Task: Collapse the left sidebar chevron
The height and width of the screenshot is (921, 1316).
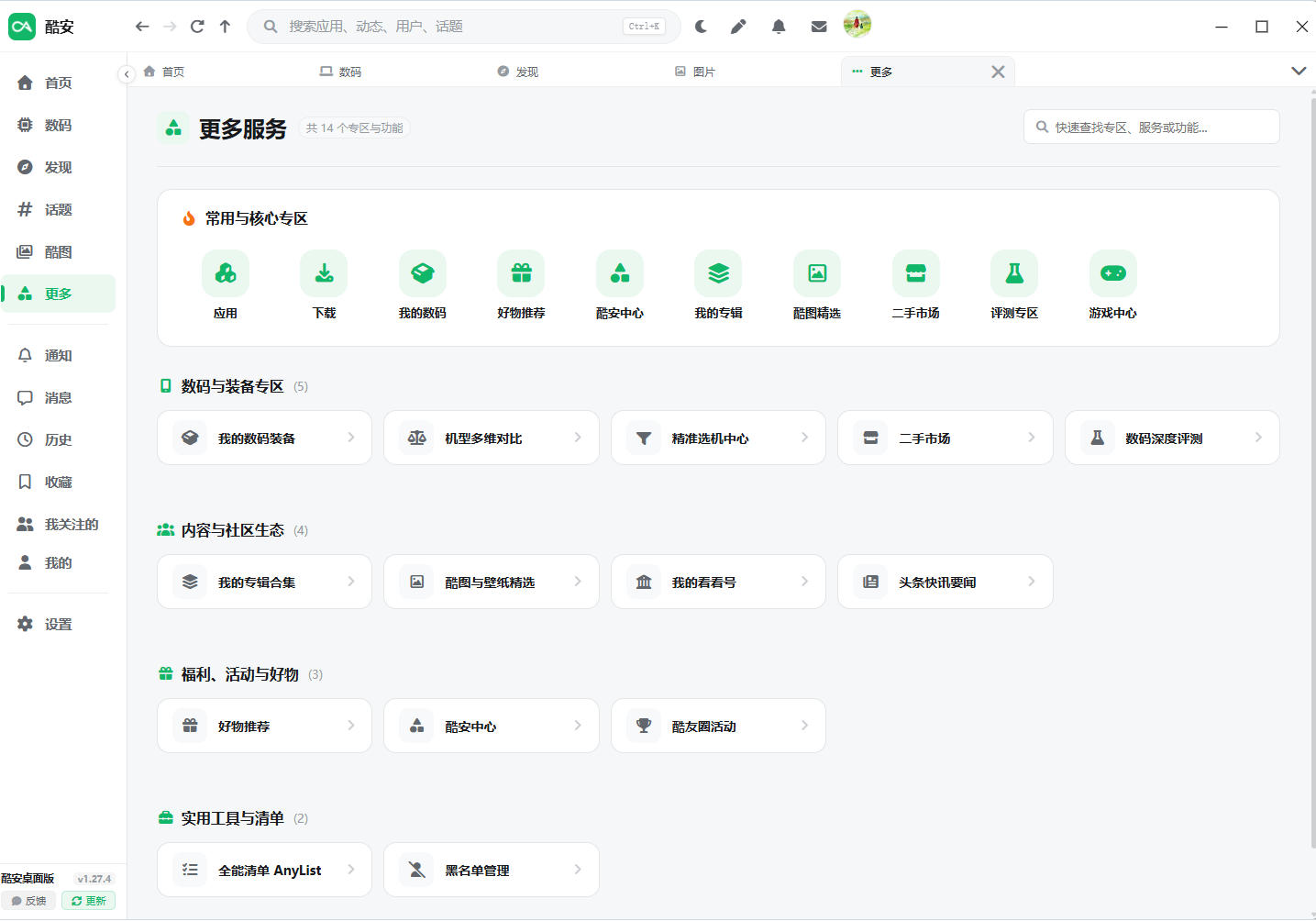Action: pos(127,74)
